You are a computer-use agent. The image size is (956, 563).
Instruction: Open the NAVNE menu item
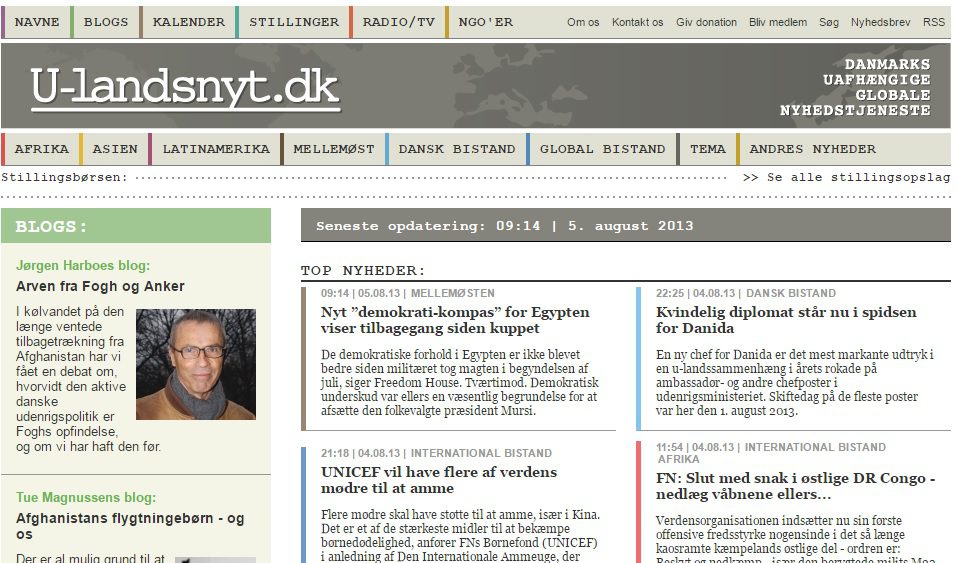(x=37, y=22)
